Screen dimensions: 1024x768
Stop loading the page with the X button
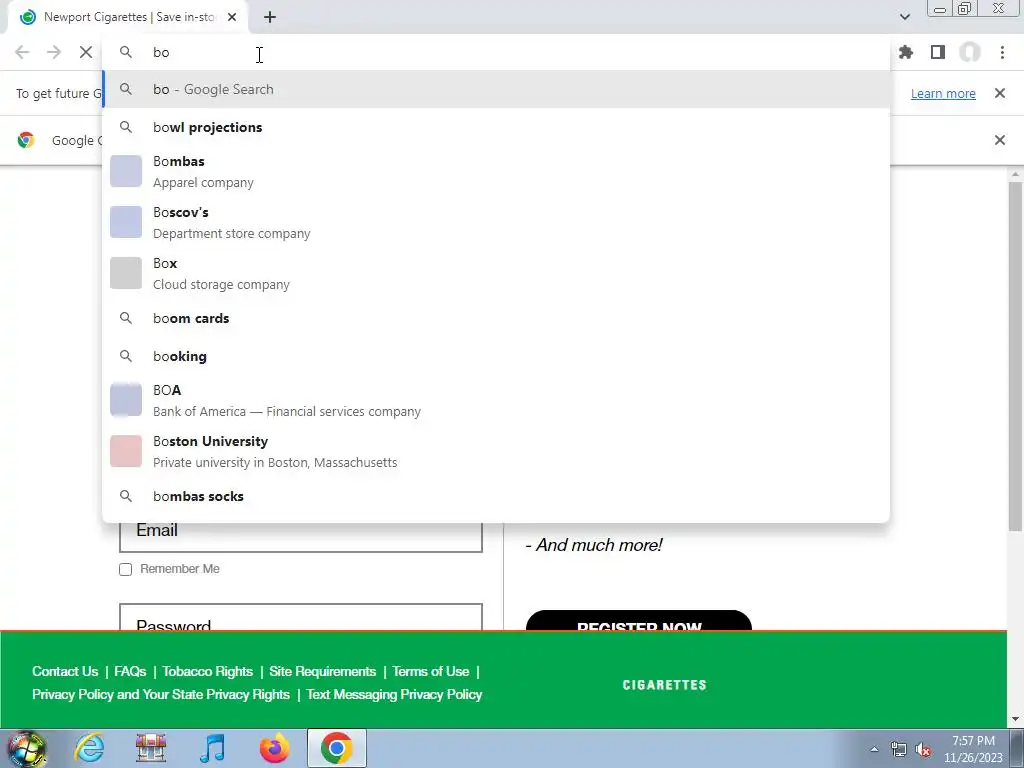click(86, 52)
